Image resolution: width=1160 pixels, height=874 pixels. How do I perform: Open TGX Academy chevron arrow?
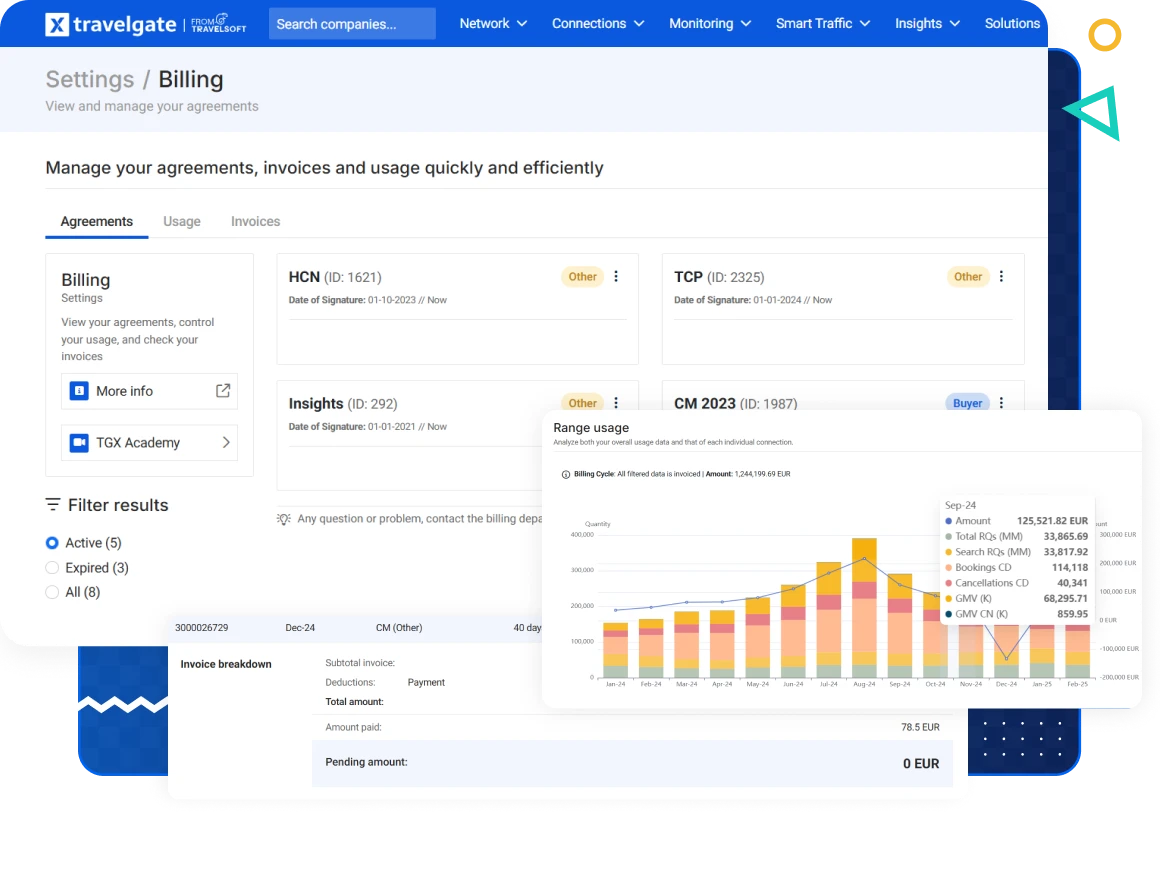point(226,443)
